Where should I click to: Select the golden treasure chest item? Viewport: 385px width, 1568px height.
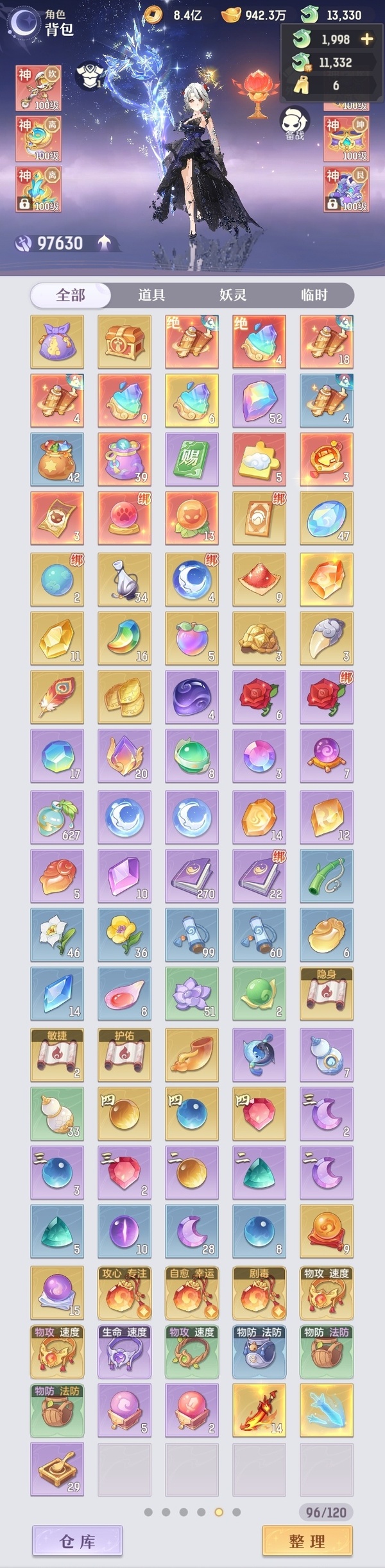(x=124, y=341)
